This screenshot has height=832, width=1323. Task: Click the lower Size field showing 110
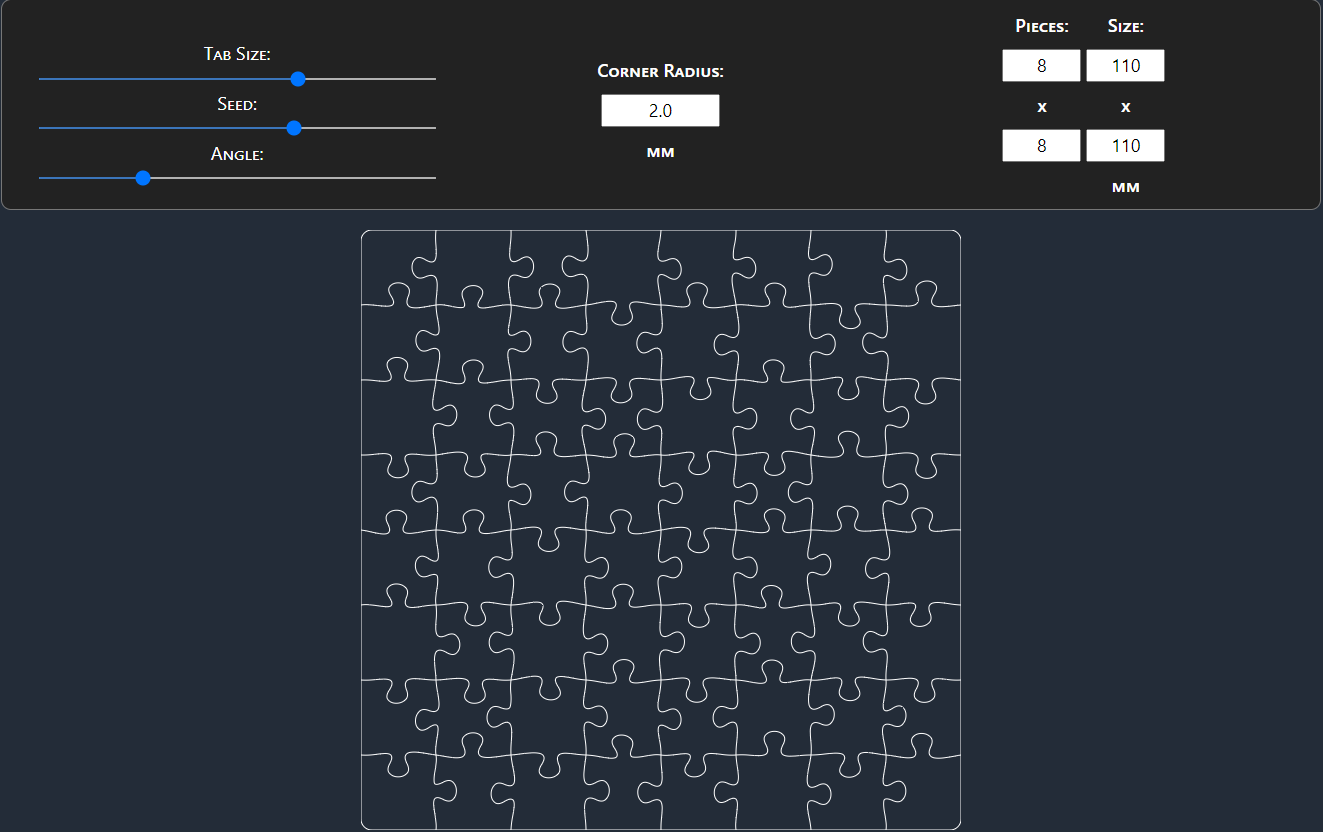pos(1125,146)
